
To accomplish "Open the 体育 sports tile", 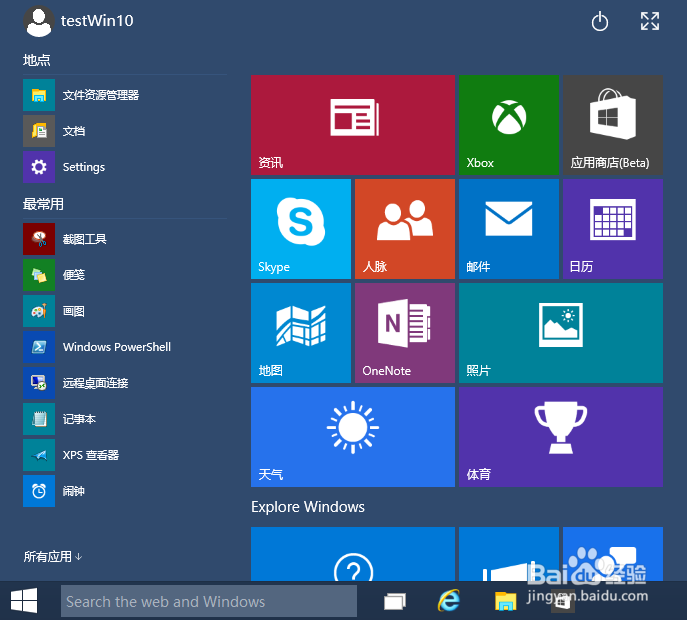I will [x=561, y=437].
